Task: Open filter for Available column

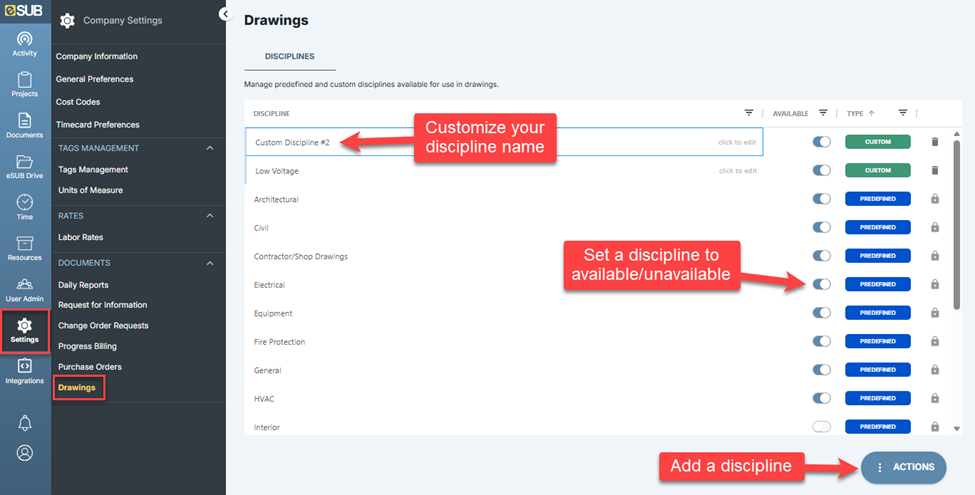Action: tap(823, 113)
